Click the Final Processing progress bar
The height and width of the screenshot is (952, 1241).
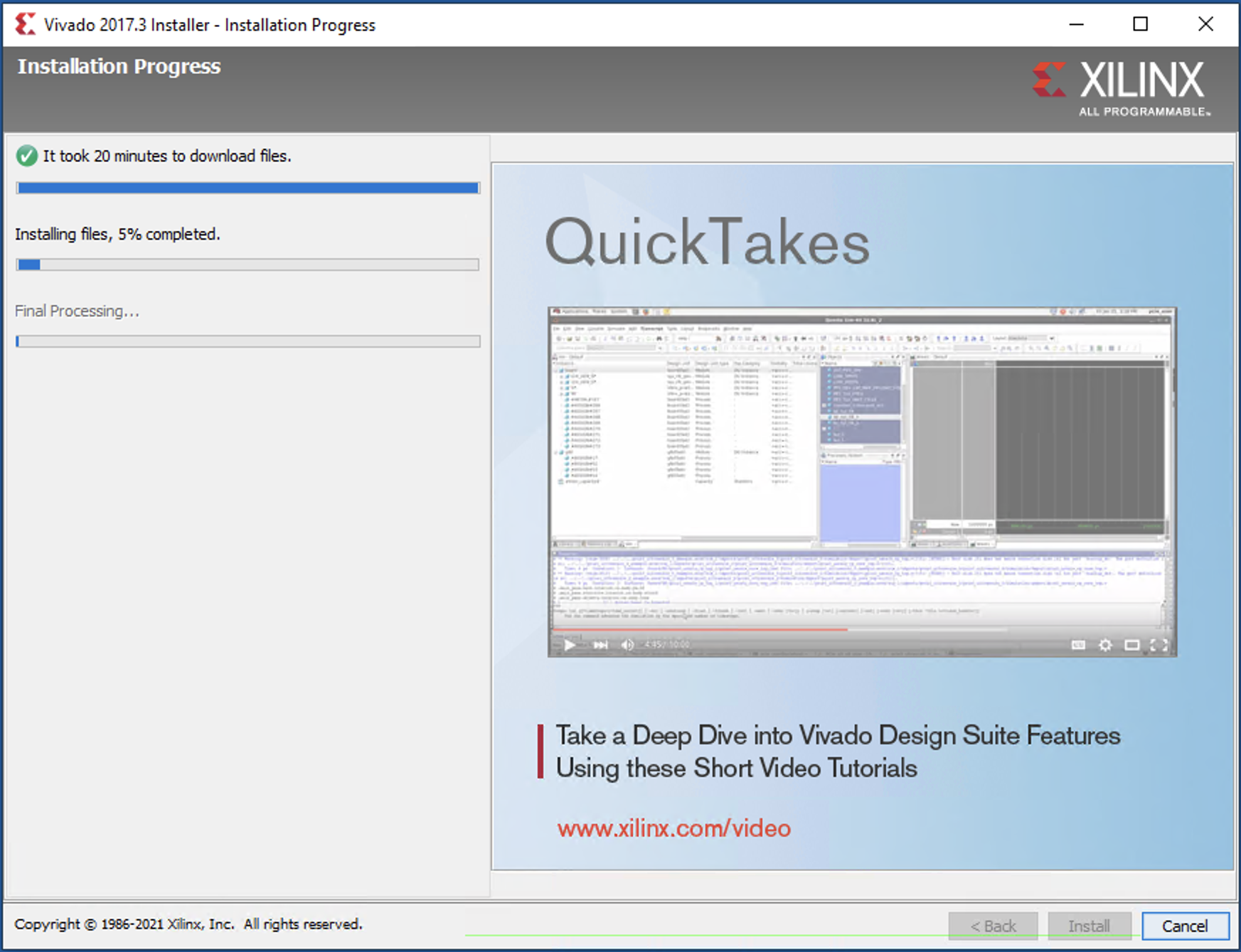pyautogui.click(x=247, y=341)
